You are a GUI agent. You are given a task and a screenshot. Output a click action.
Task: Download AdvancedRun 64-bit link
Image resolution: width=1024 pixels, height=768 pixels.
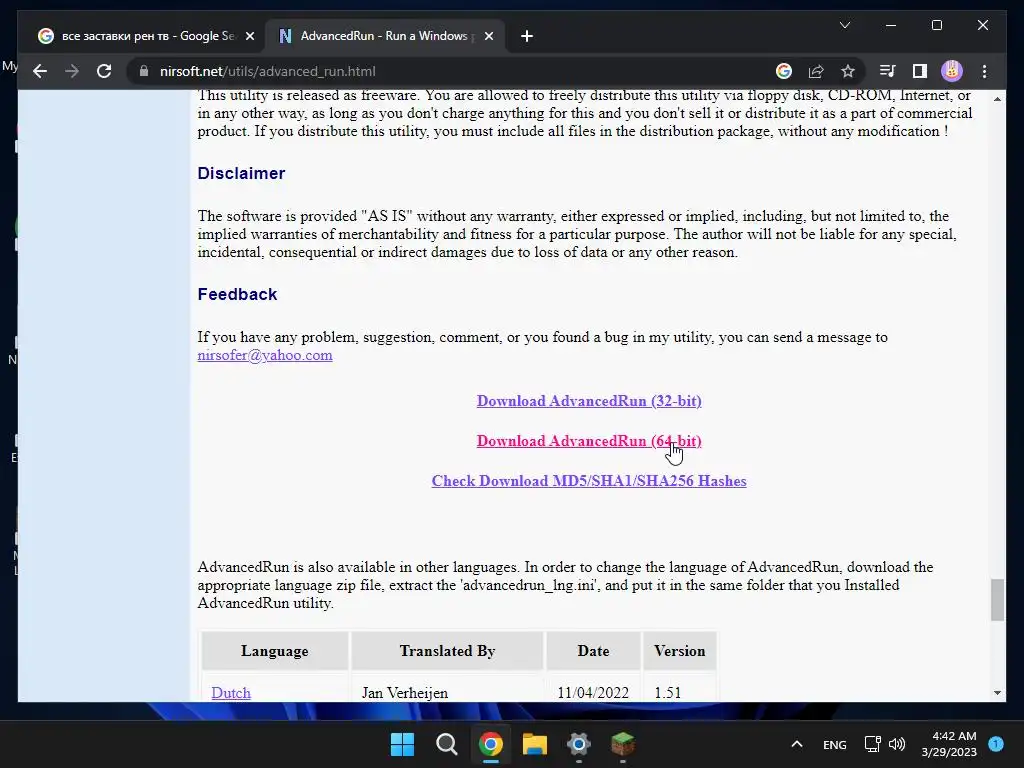589,441
